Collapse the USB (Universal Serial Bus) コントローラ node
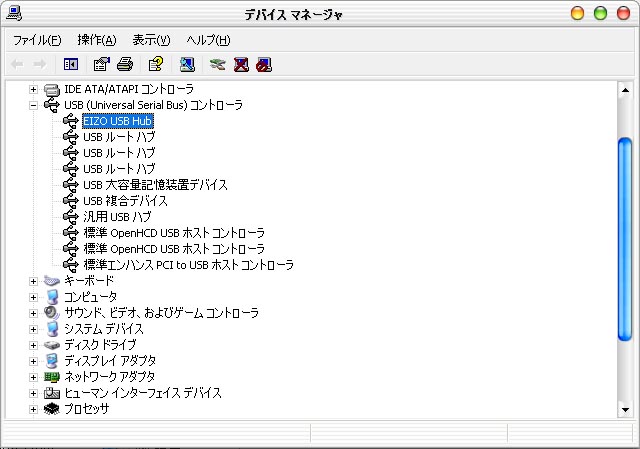 click(33, 105)
